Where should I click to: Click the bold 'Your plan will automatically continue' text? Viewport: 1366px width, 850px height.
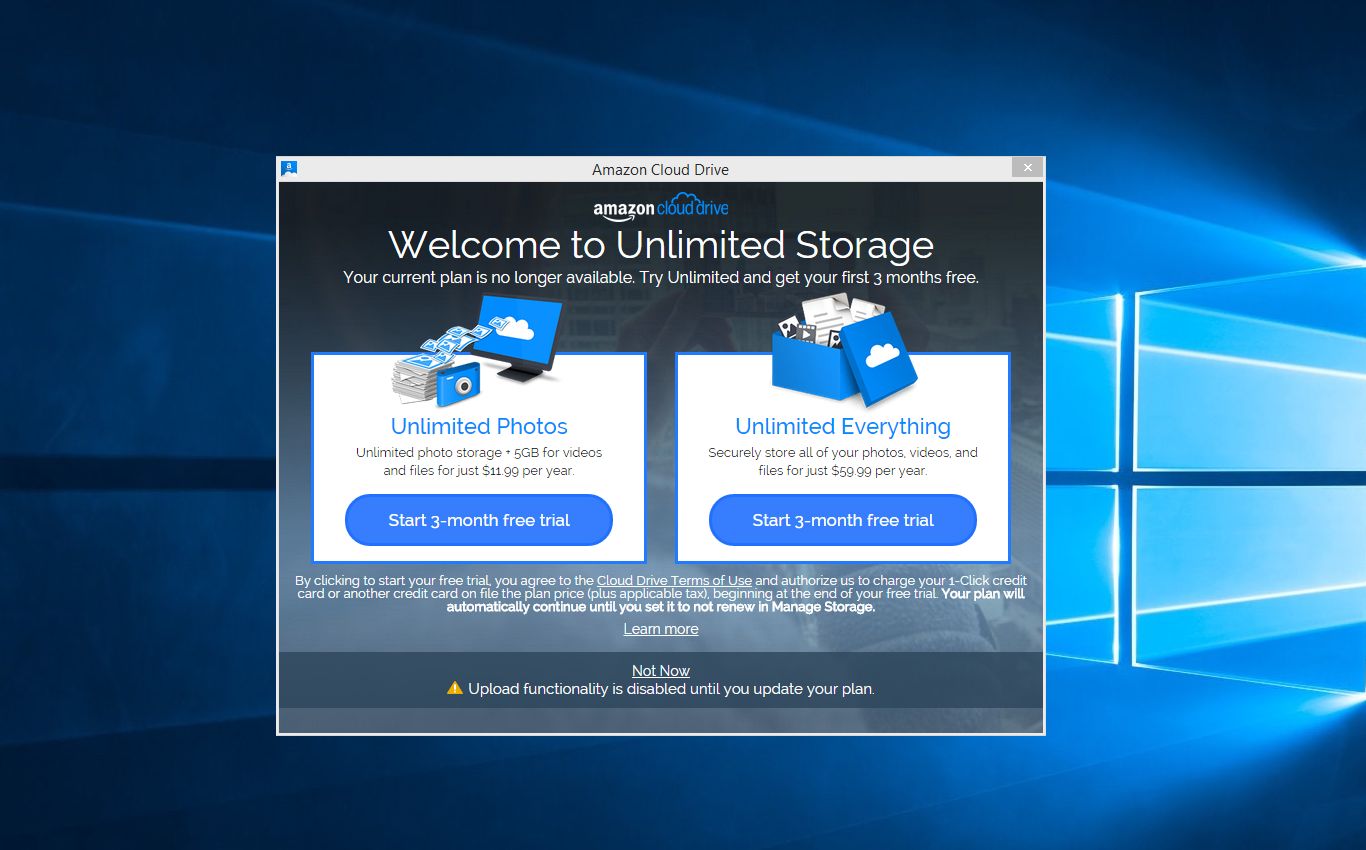click(x=736, y=600)
